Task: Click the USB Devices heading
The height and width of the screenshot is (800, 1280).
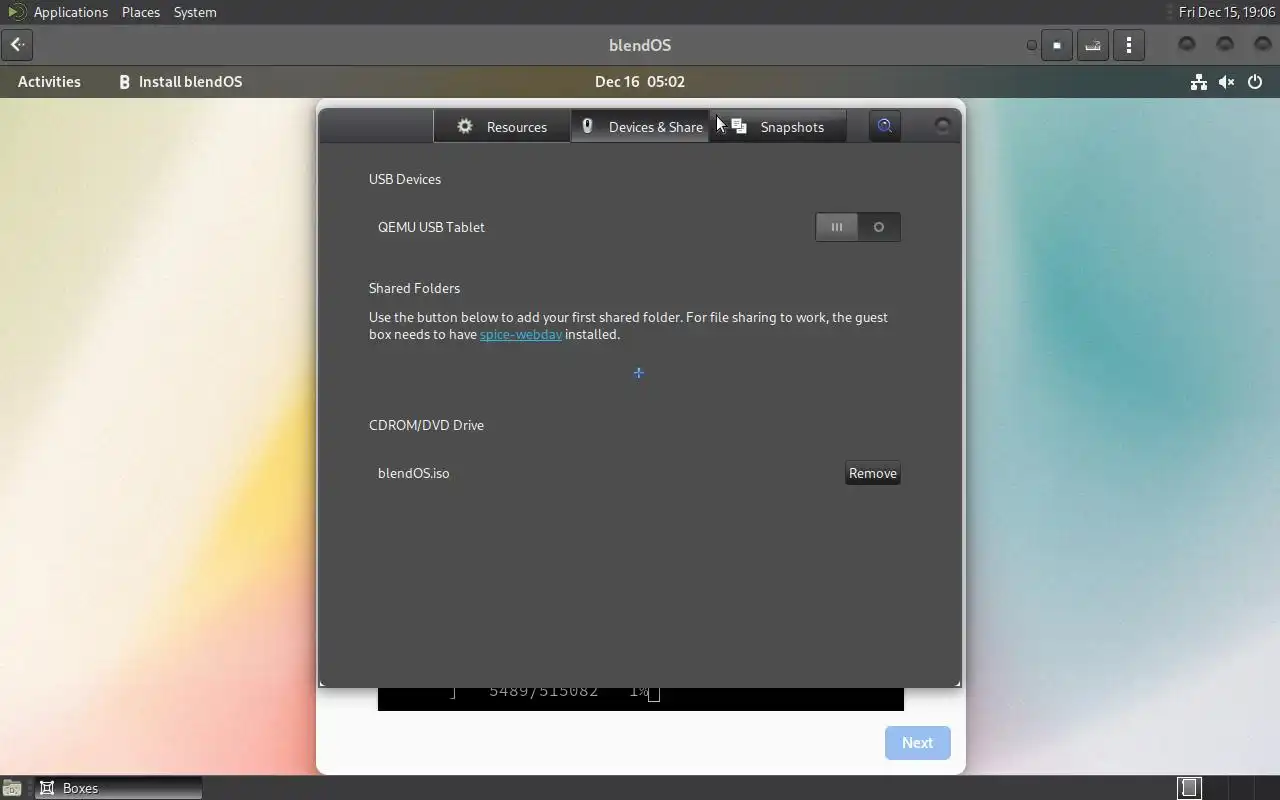Action: 405,179
